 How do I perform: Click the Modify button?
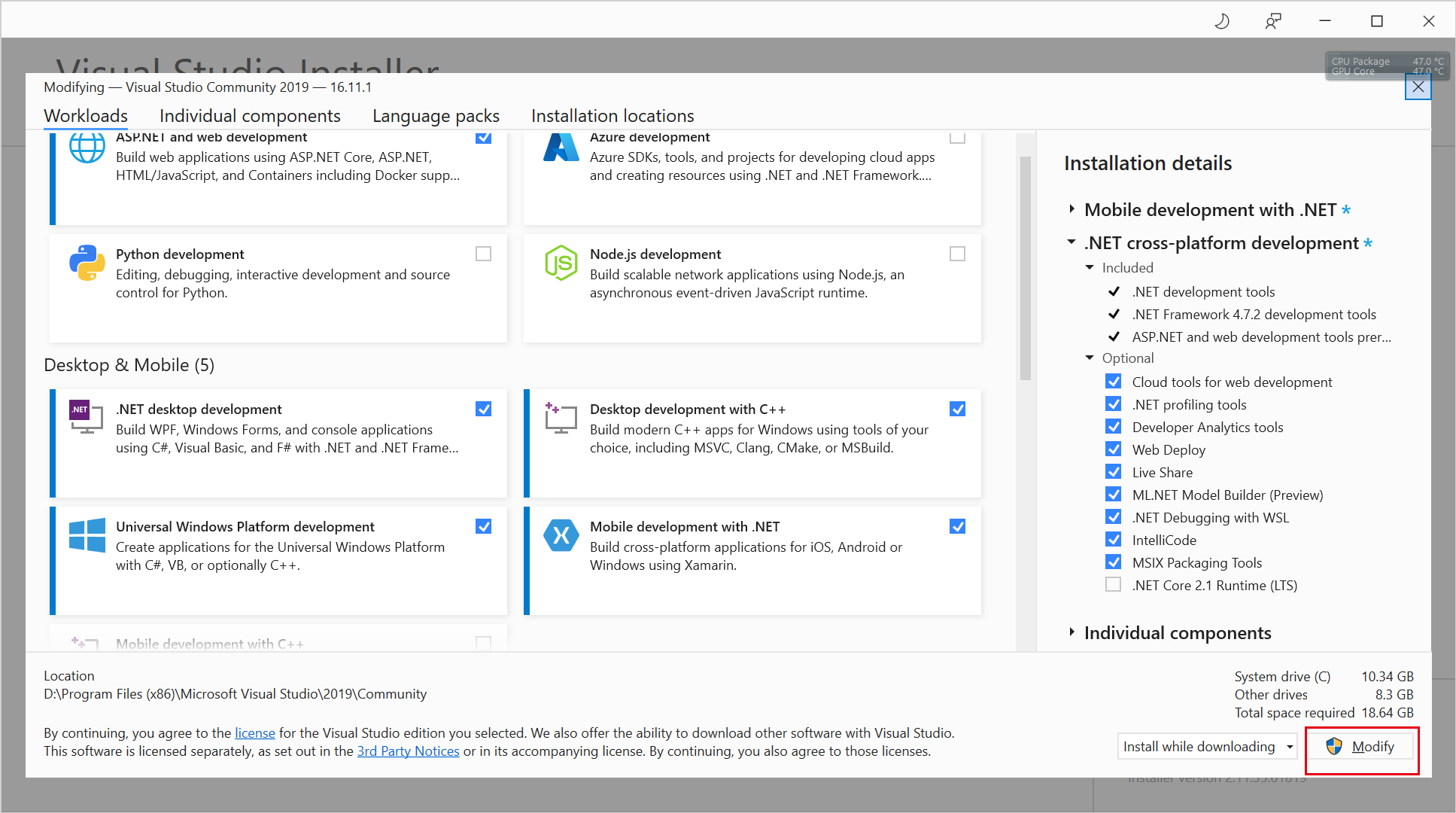click(x=1361, y=747)
